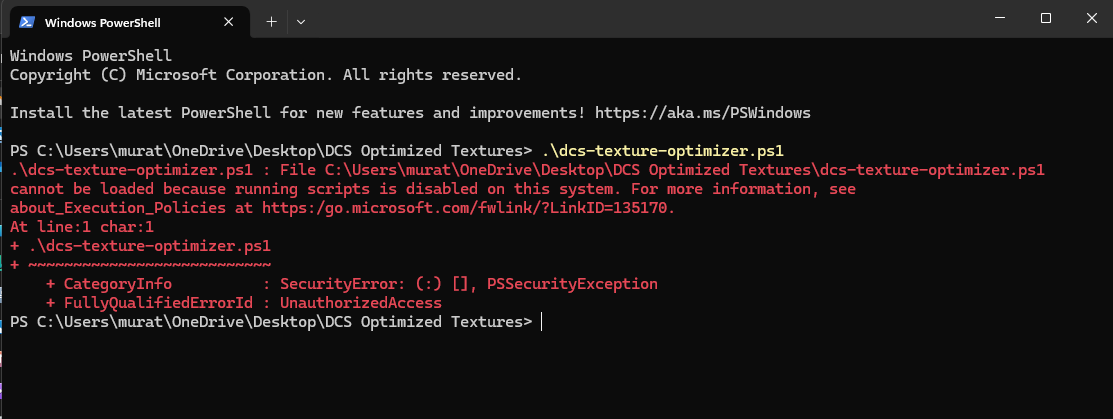Click the PowerShell icon in the tab
1113x419 pixels.
coord(27,22)
